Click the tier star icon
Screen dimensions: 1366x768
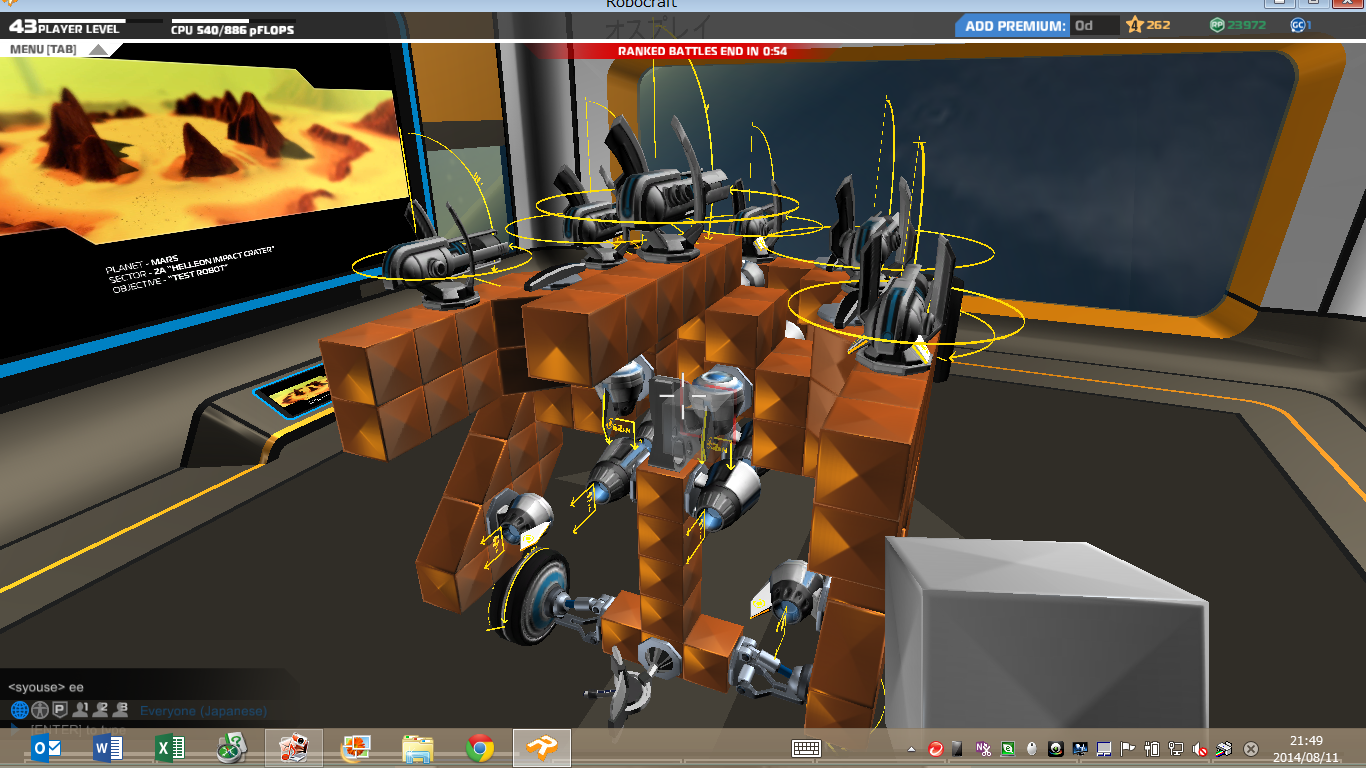[1134, 25]
